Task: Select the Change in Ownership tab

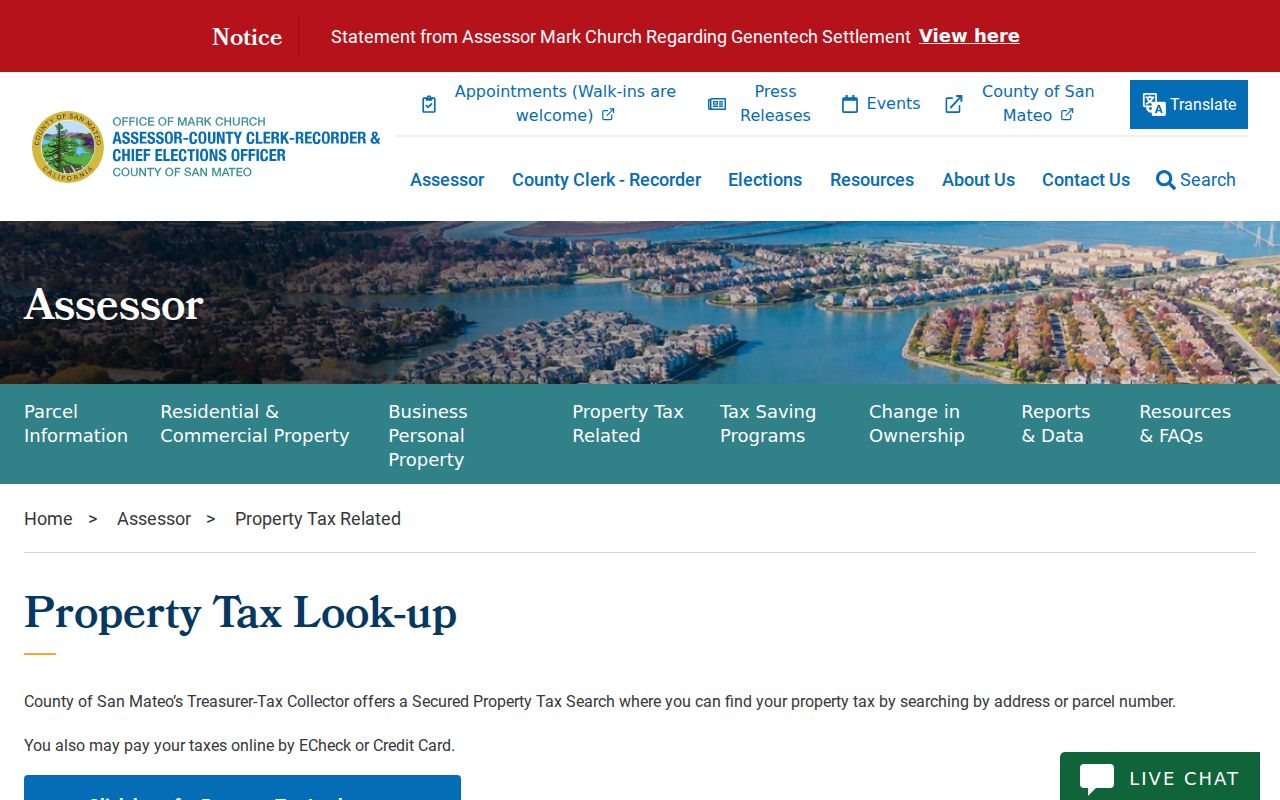Action: (x=917, y=424)
